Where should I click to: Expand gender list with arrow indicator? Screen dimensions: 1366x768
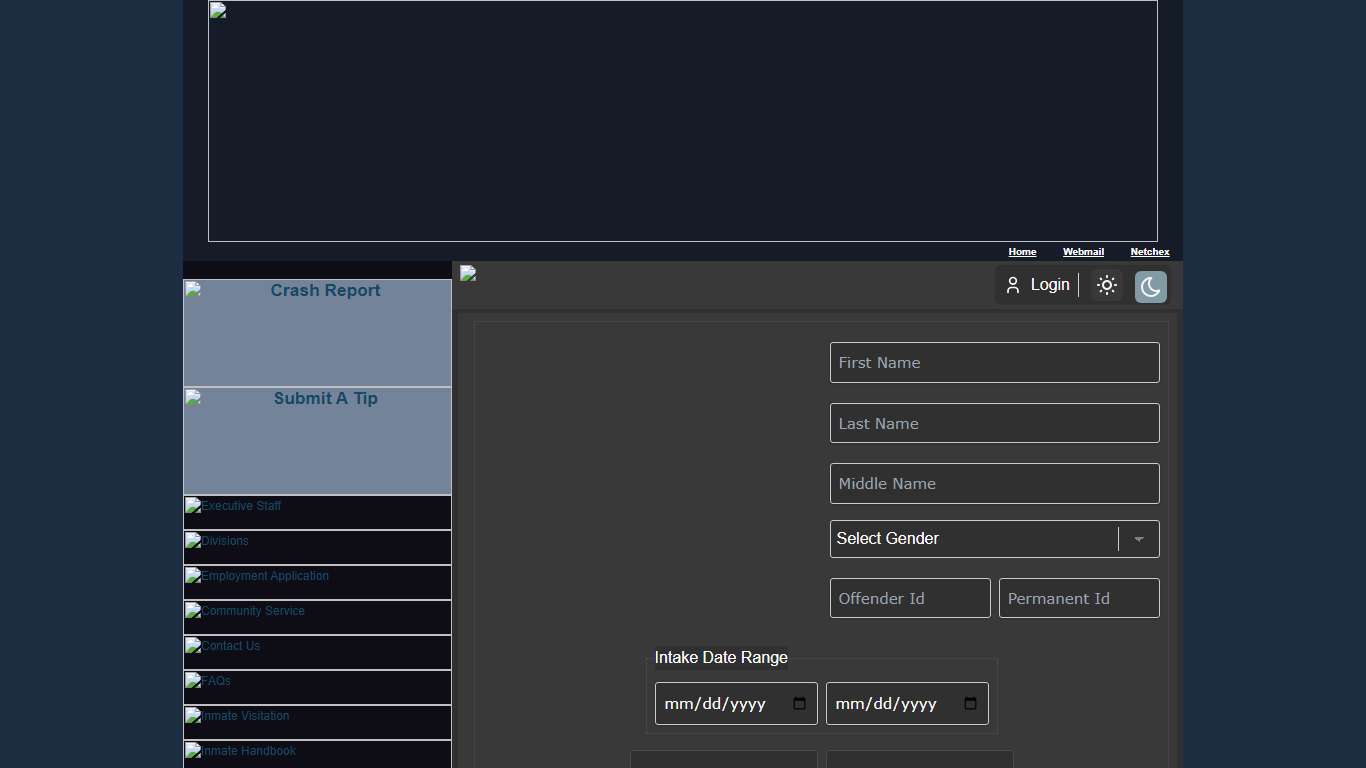(1139, 539)
